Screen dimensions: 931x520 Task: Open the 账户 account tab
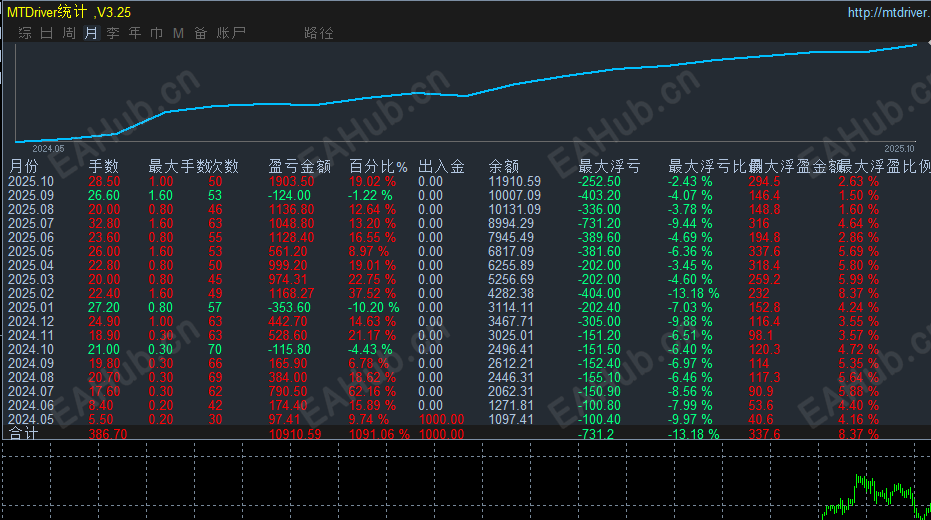click(231, 33)
